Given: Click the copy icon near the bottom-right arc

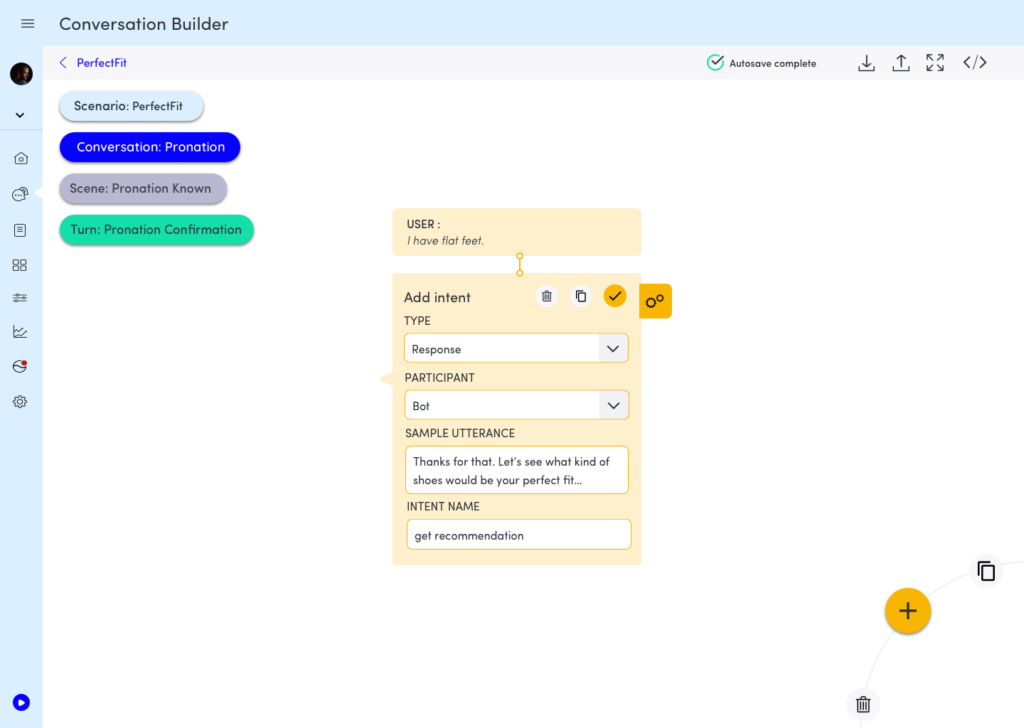Looking at the screenshot, I should [986, 571].
